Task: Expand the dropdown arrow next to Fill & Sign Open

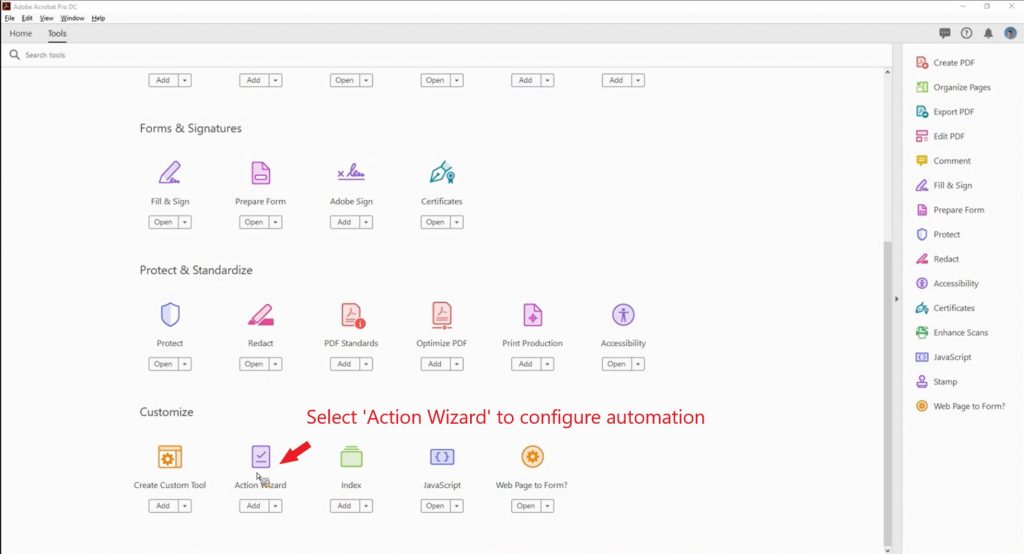Action: (185, 222)
